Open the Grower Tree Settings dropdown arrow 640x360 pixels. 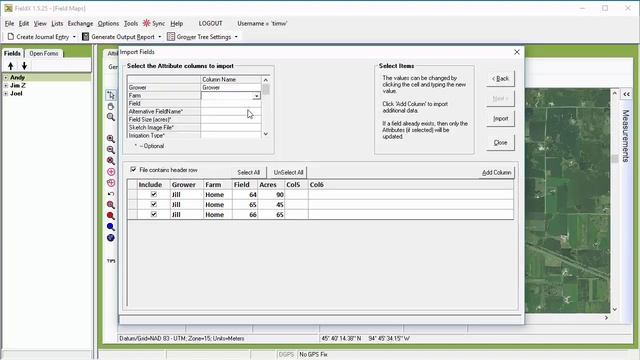point(236,37)
